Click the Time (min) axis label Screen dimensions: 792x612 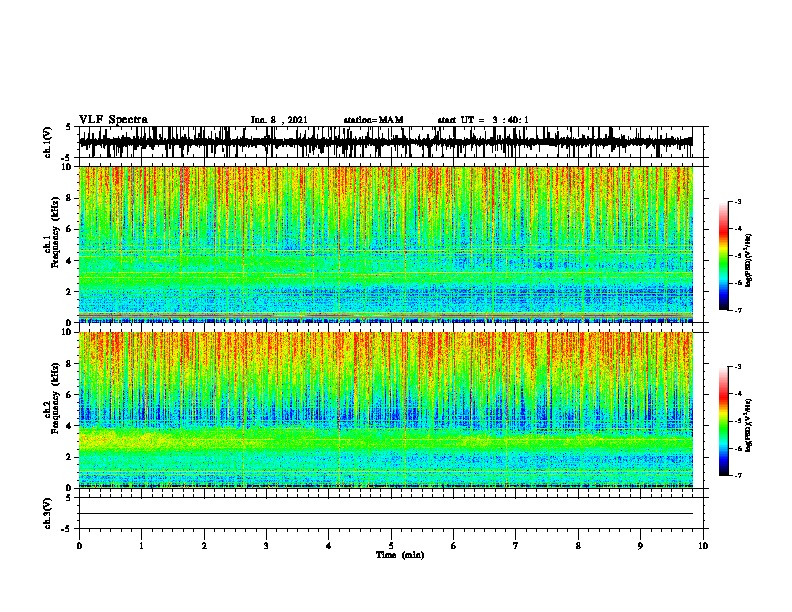pos(400,555)
